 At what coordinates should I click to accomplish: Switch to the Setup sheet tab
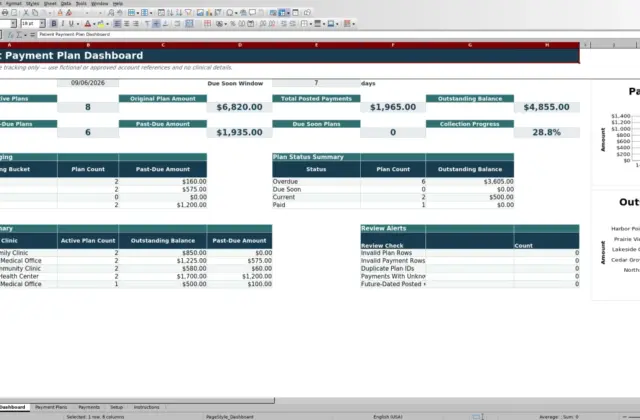tap(116, 407)
